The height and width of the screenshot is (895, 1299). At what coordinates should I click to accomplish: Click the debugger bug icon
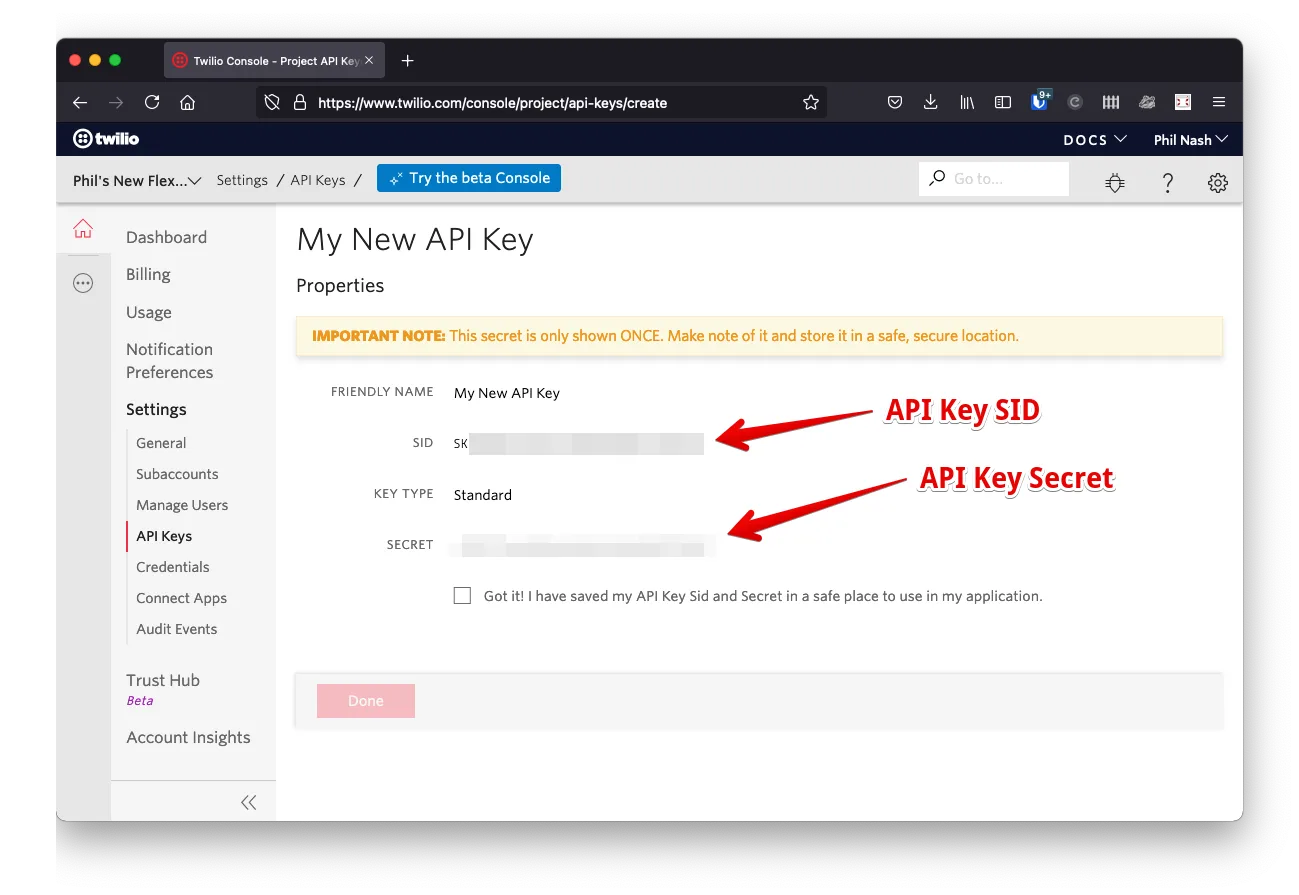[1114, 182]
